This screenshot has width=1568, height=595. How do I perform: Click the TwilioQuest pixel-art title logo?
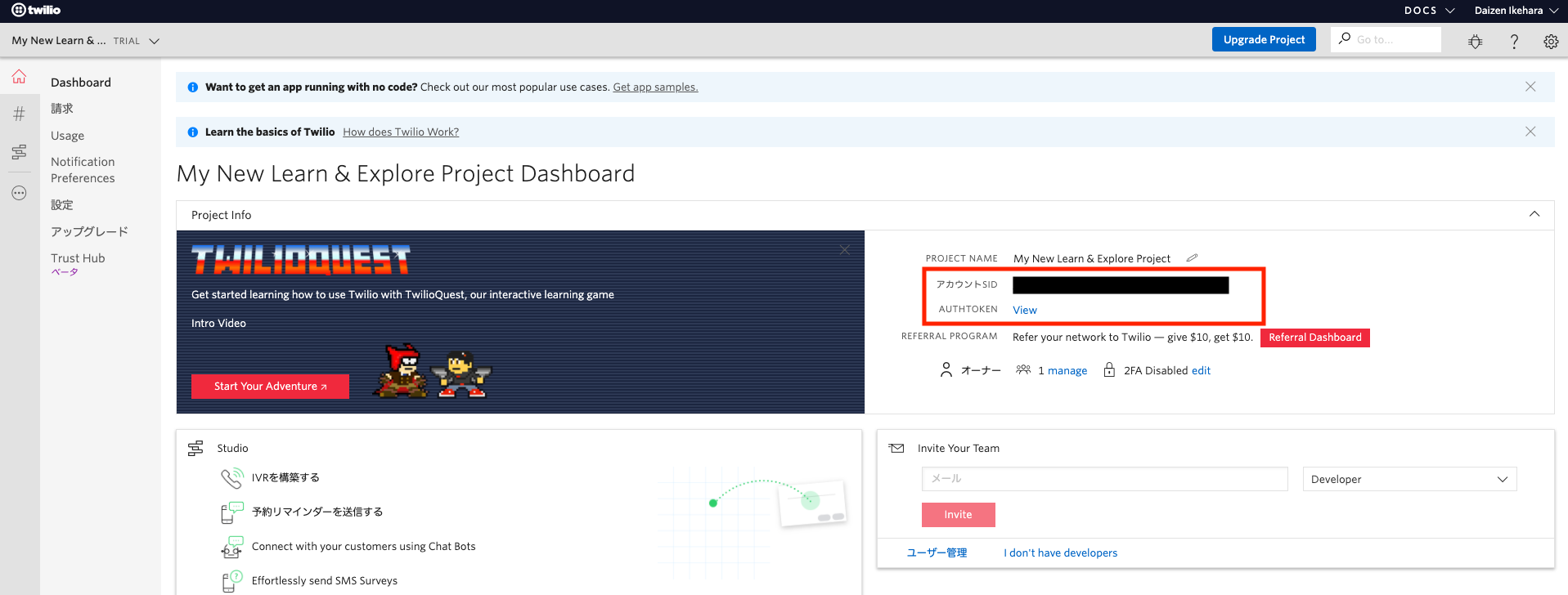(x=301, y=261)
